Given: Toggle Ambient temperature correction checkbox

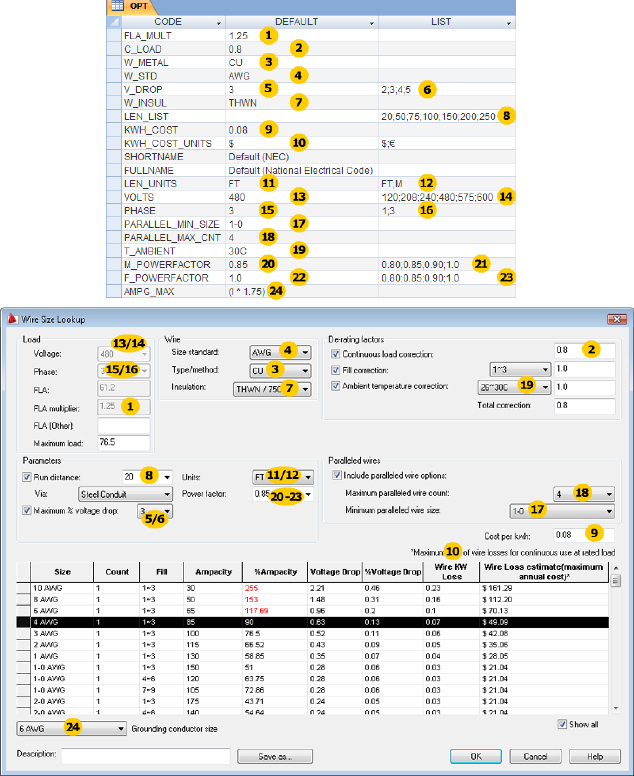Looking at the screenshot, I should 336,386.
